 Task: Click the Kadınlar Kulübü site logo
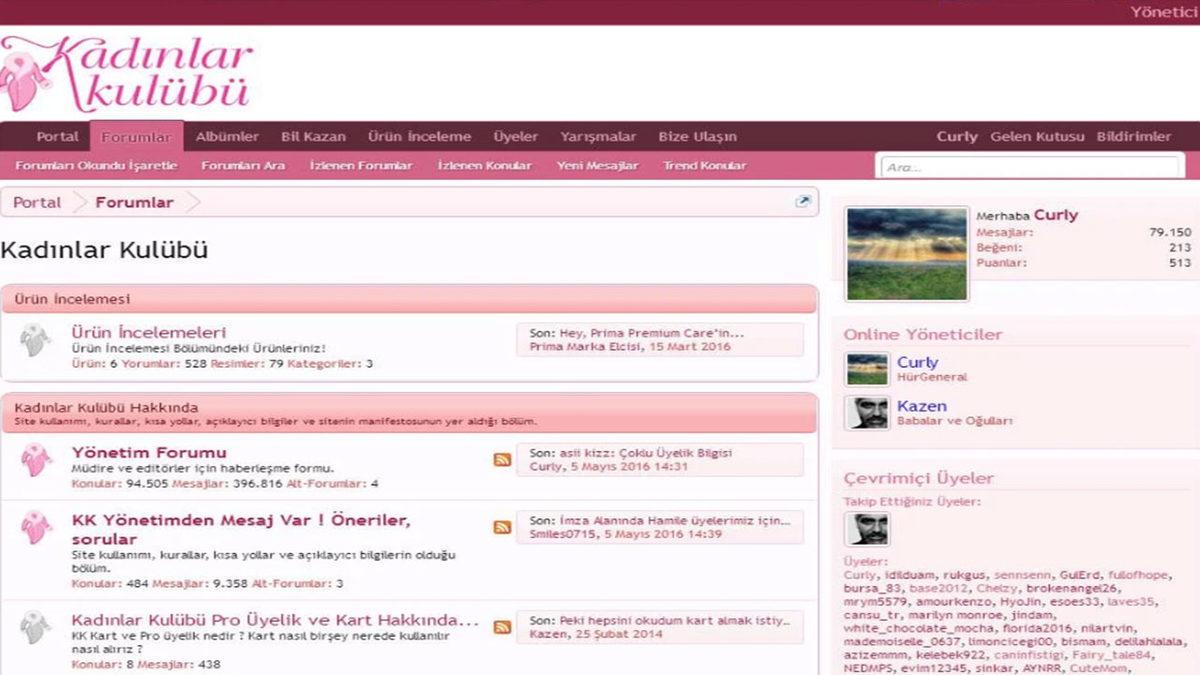tap(125, 73)
